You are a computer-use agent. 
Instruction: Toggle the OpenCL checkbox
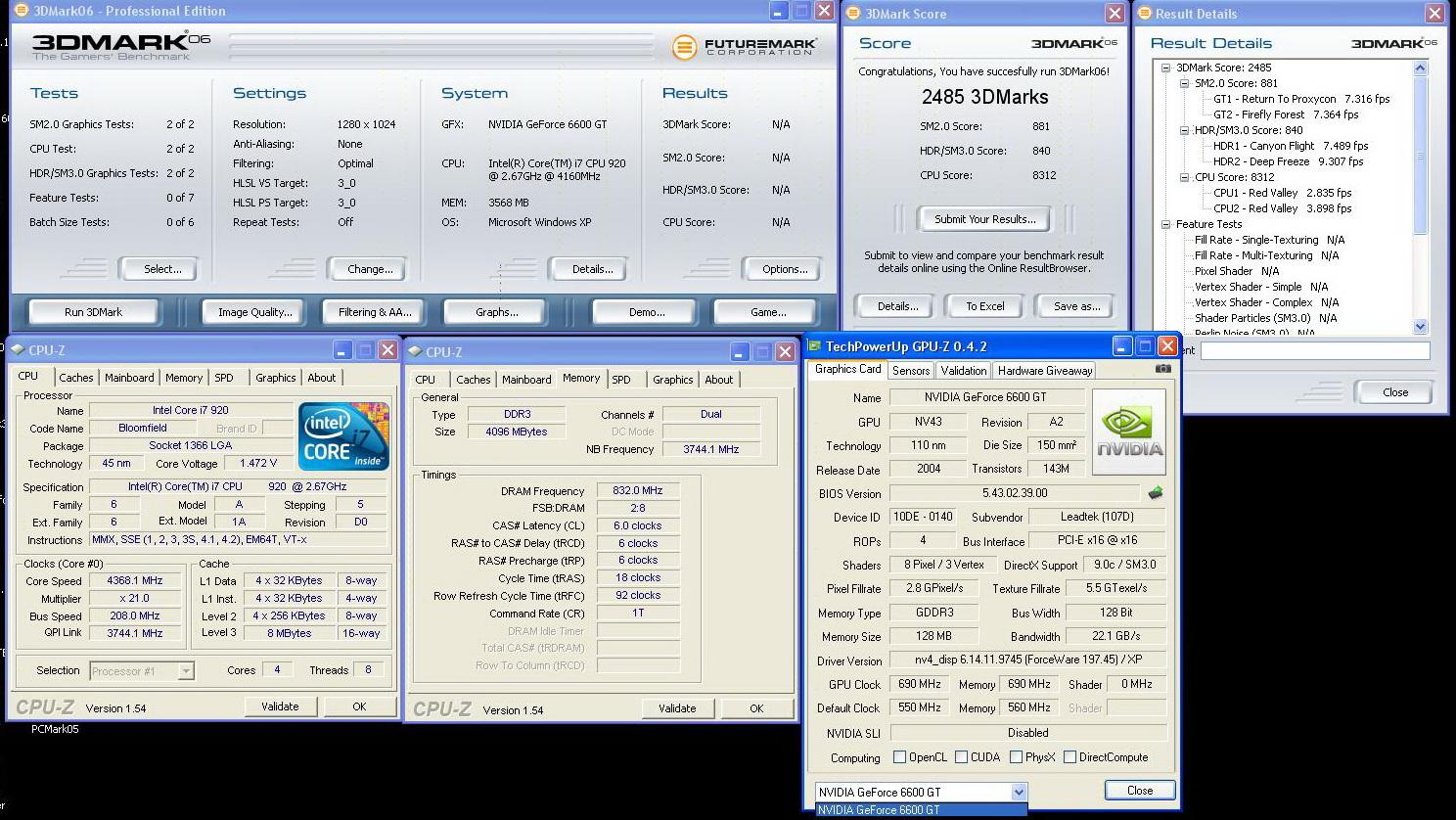pyautogui.click(x=899, y=757)
